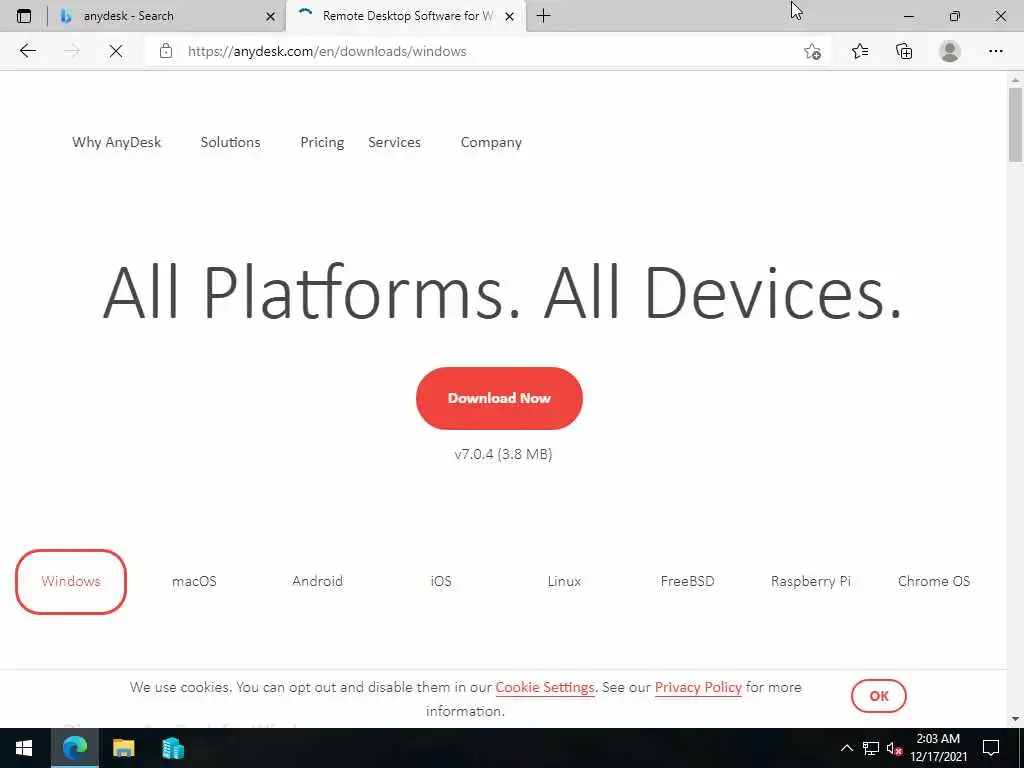Click the address bar URL

(327, 51)
